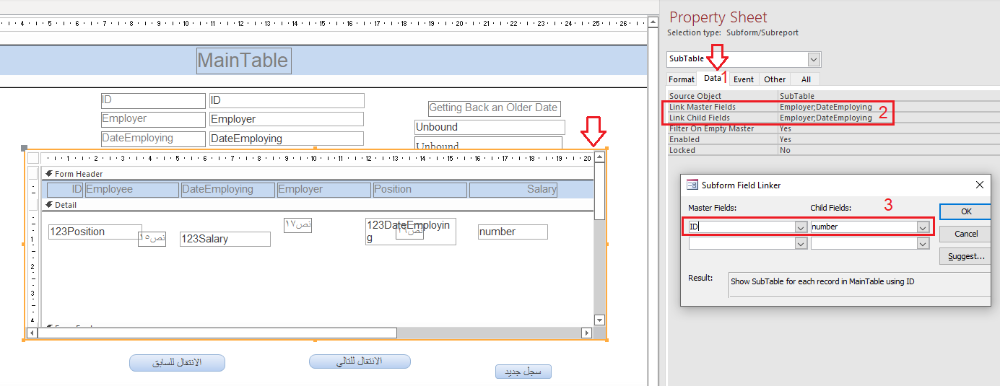Switch to the Data tab
This screenshot has width=1000, height=386.
point(712,78)
